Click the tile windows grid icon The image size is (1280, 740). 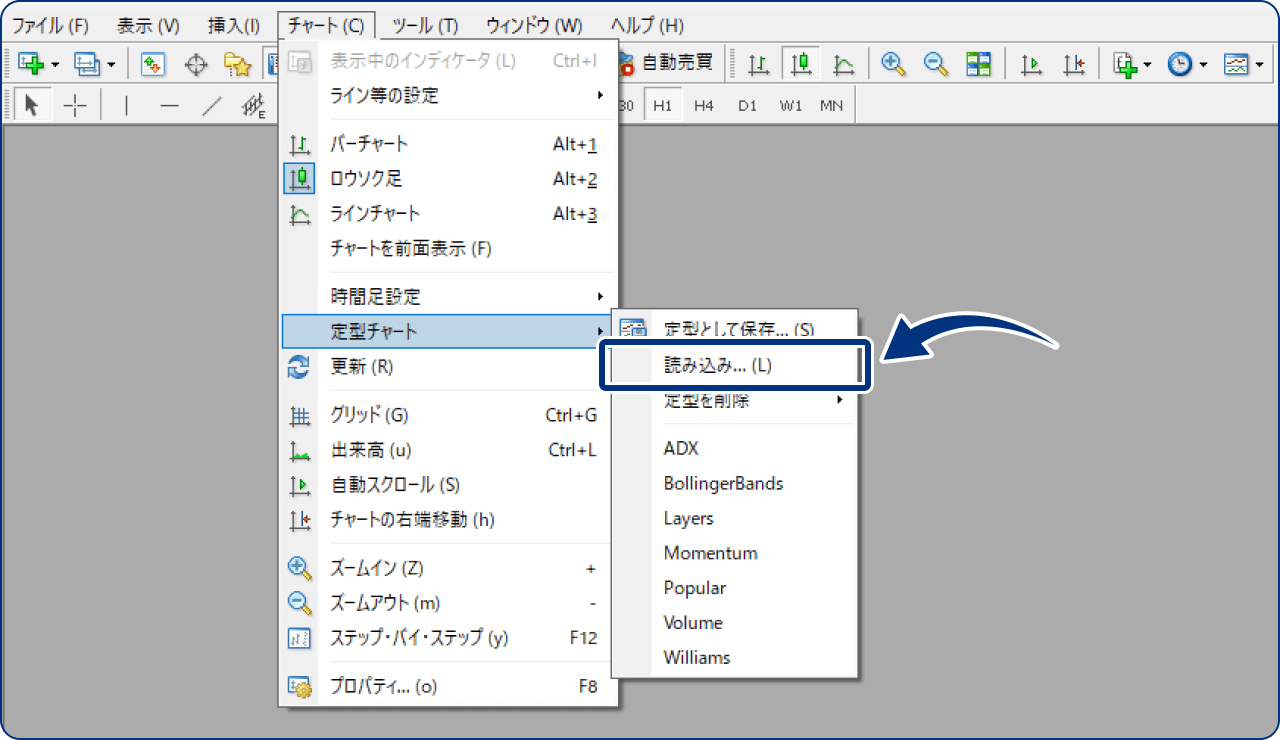[x=978, y=64]
